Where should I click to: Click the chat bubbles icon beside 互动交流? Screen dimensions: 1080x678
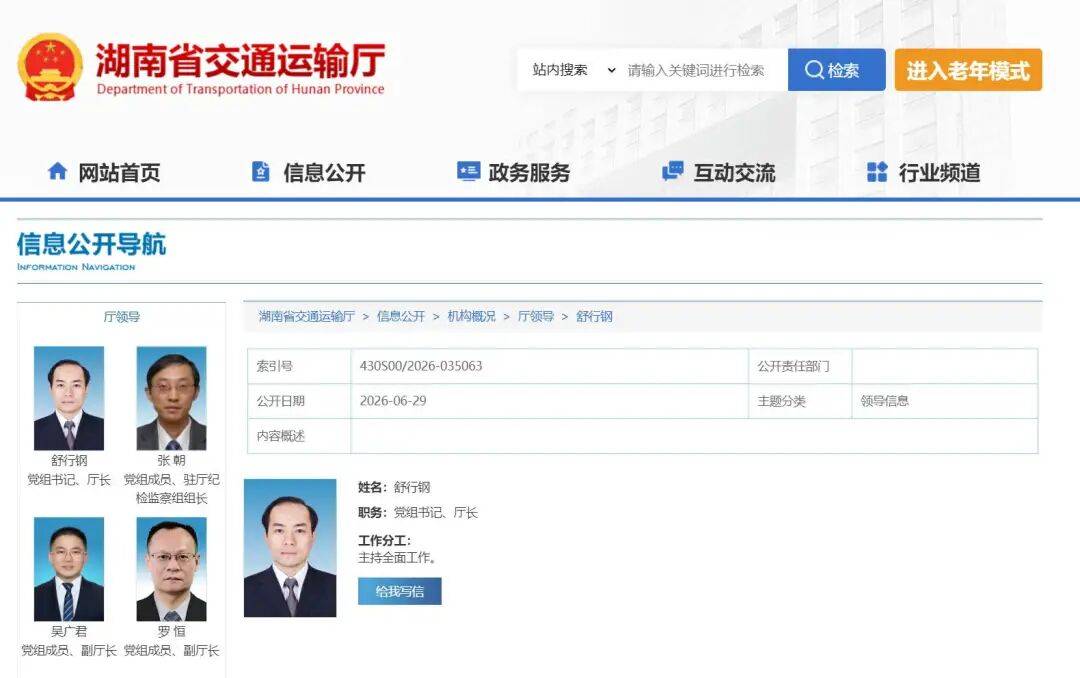[x=673, y=171]
